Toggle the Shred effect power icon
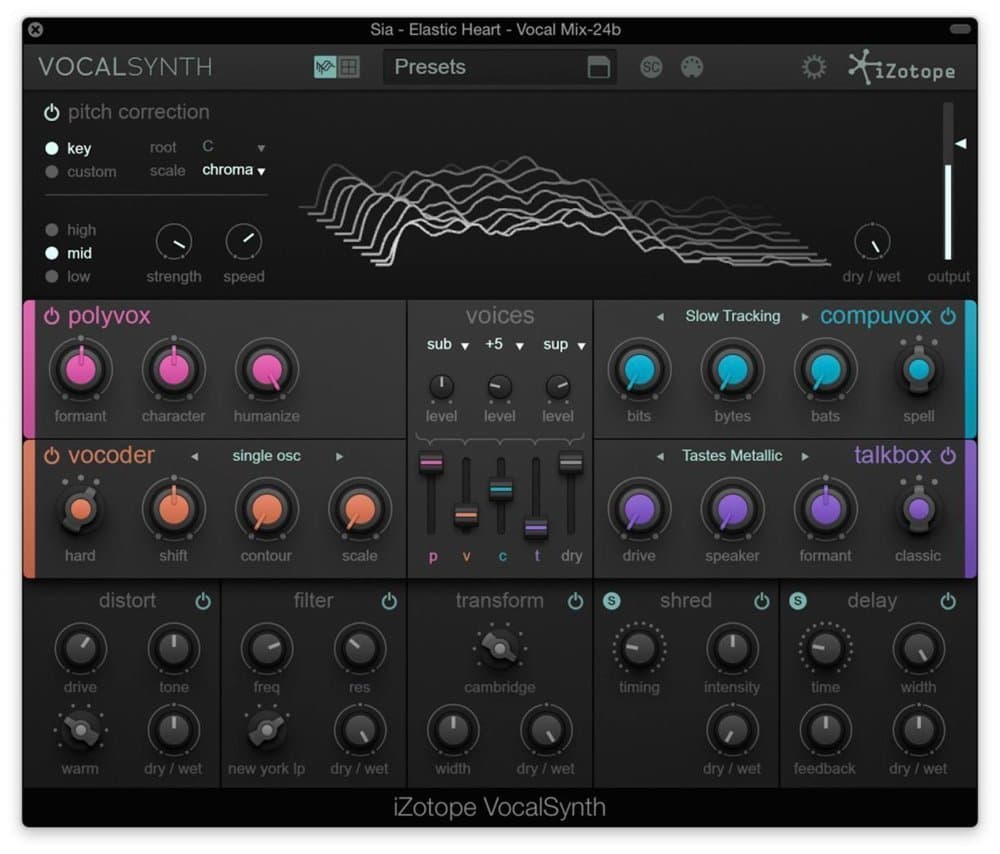Image resolution: width=1000 pixels, height=854 pixels. [762, 601]
